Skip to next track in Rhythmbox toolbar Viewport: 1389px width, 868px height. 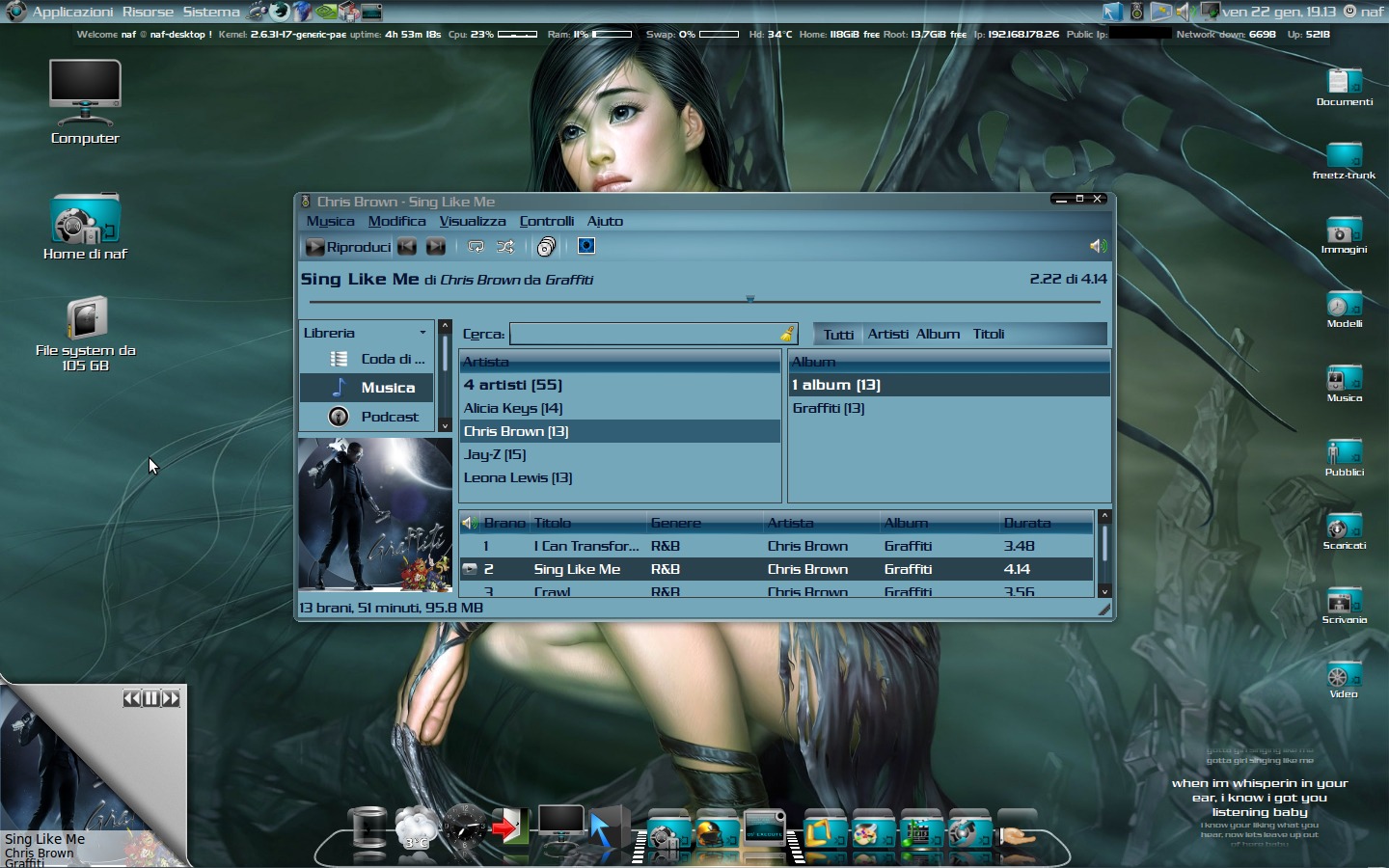coord(436,247)
